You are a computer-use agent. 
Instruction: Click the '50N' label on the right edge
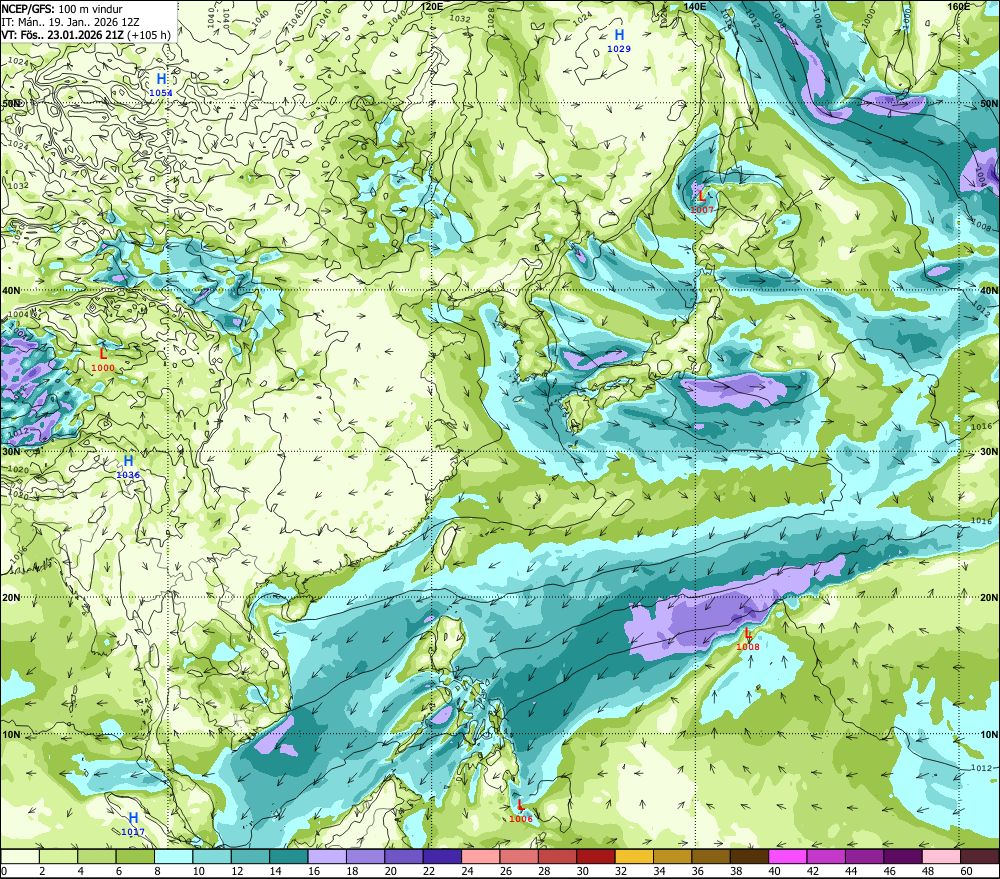[x=989, y=103]
